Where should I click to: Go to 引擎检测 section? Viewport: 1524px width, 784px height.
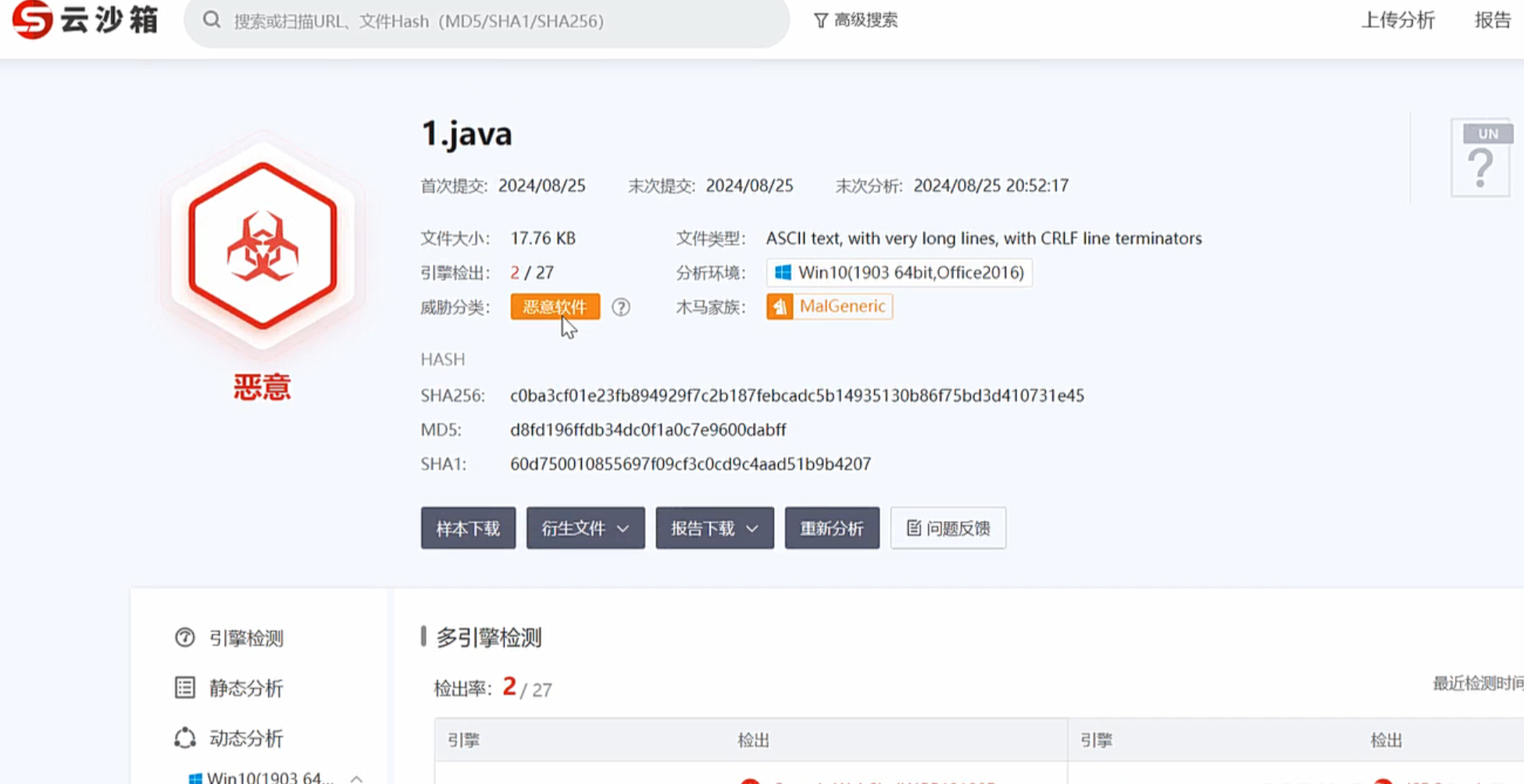point(229,638)
